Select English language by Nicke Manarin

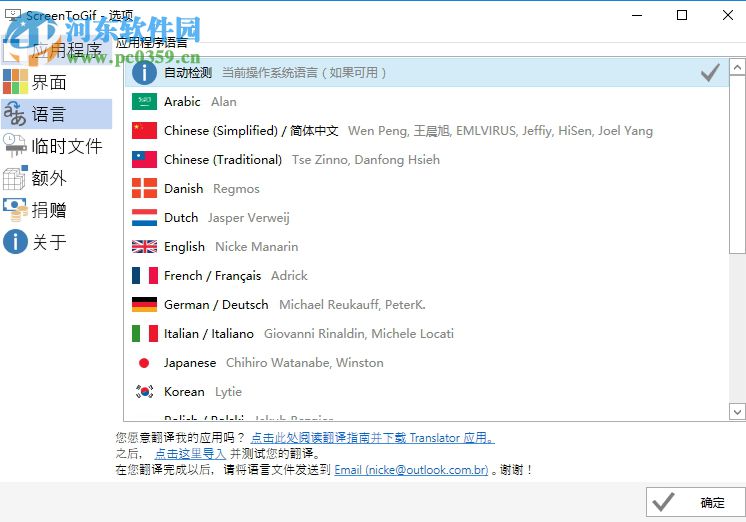(426, 246)
